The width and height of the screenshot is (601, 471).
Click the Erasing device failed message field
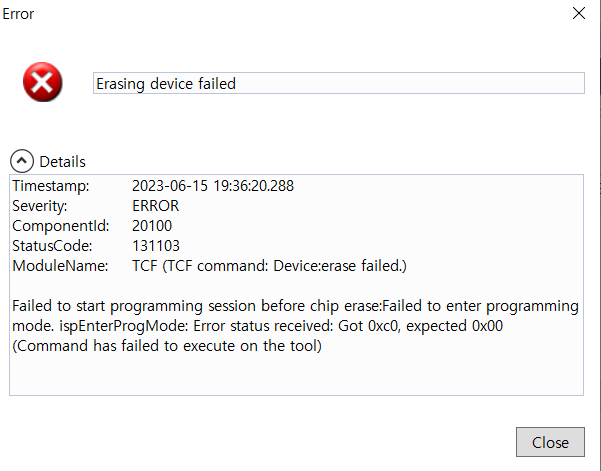[x=337, y=84]
